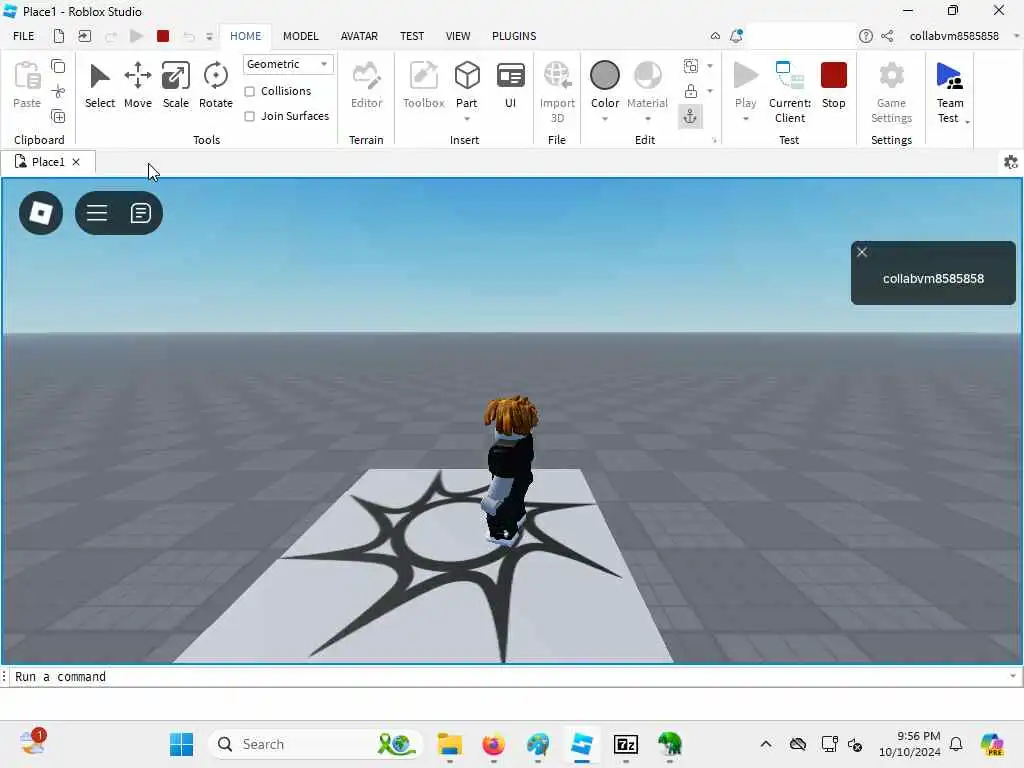The height and width of the screenshot is (768, 1024).
Task: Click the Cut scissors icon
Action: point(58,91)
